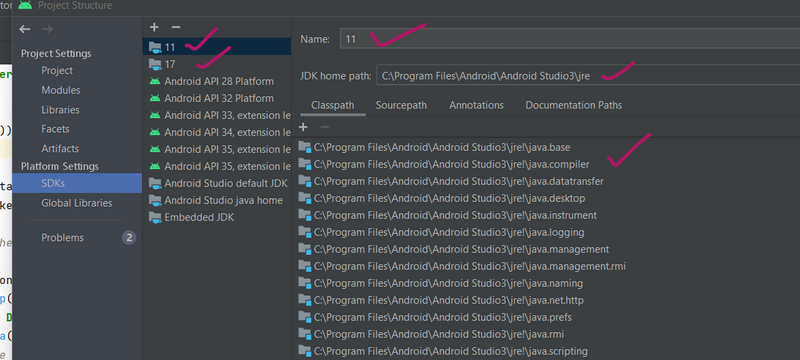The image size is (800, 360).
Task: Select Android API 32 Platform
Action: (x=217, y=98)
